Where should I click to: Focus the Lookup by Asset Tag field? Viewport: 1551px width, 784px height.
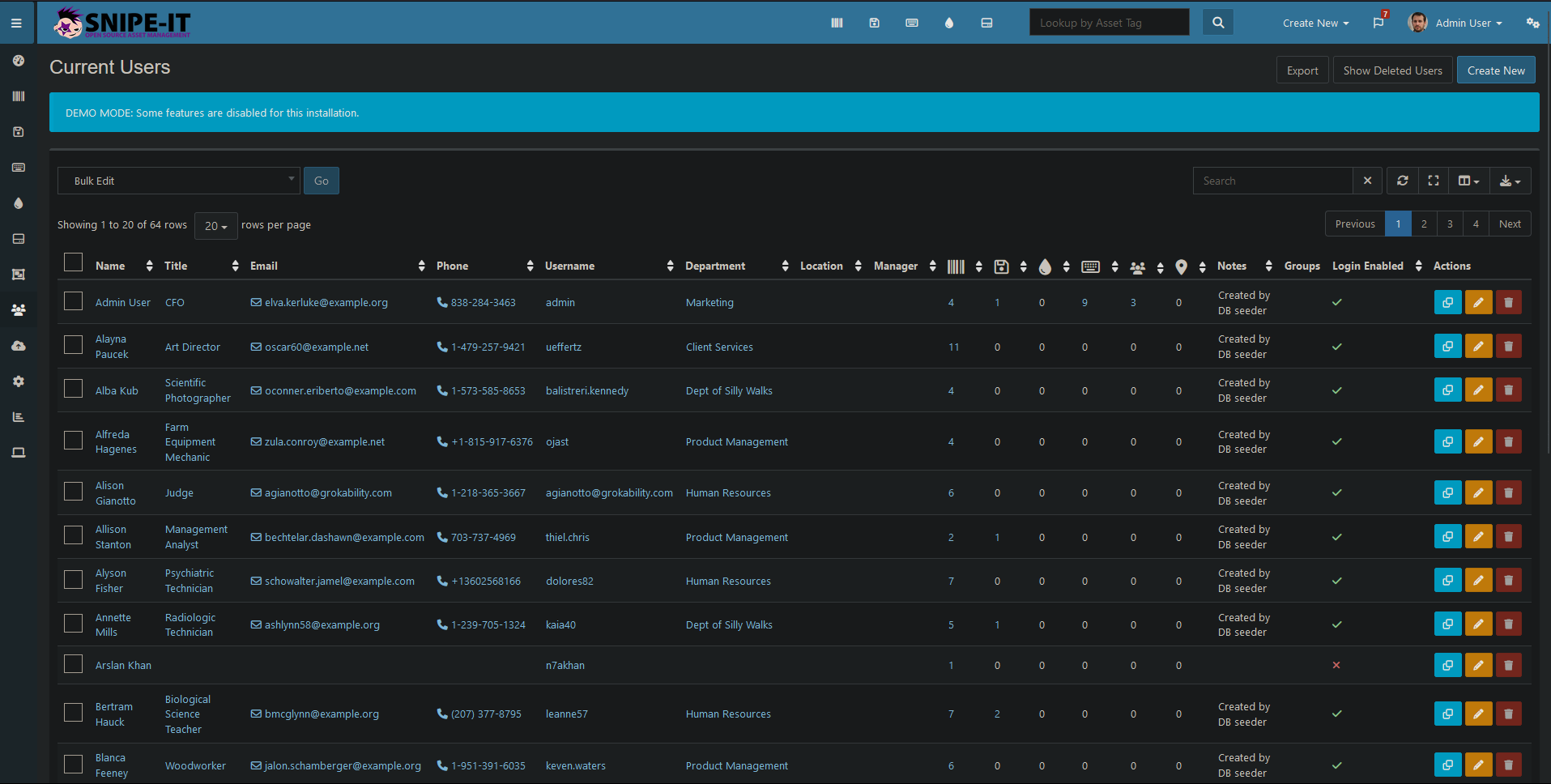[1108, 23]
